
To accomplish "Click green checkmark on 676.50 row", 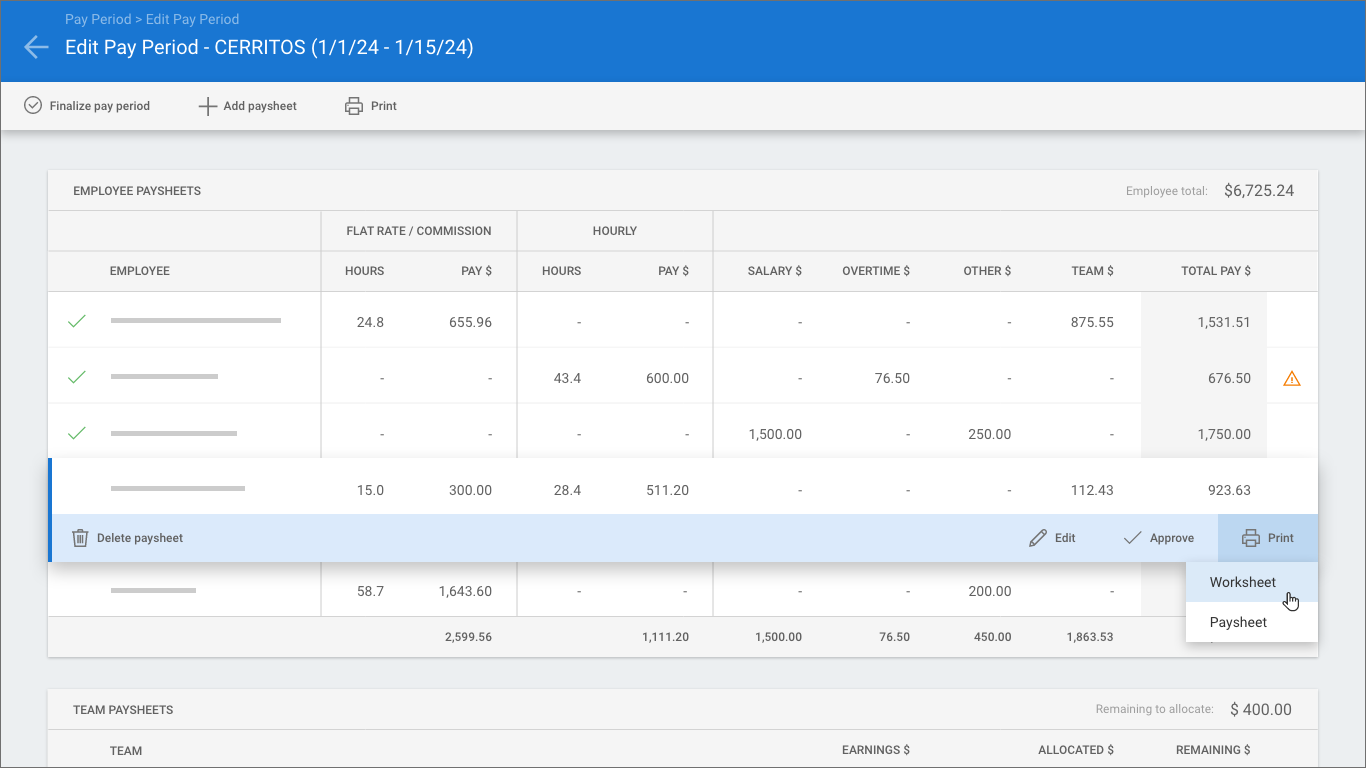I will tap(77, 377).
